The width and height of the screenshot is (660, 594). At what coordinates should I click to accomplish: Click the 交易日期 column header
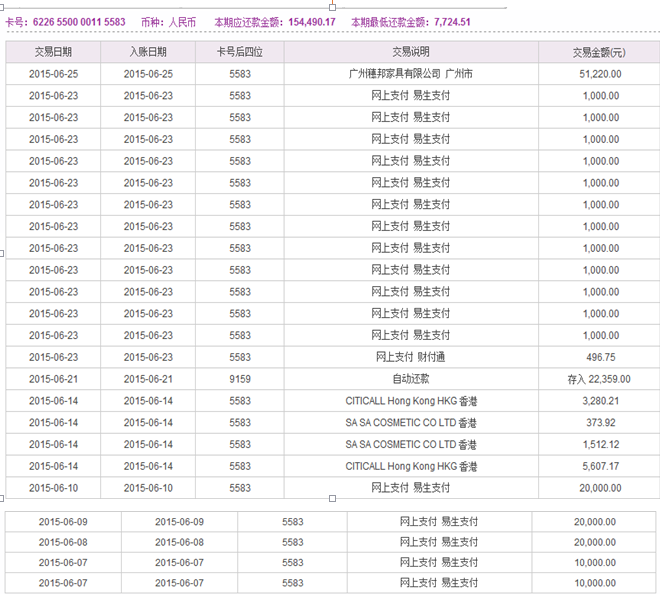(x=52, y=52)
